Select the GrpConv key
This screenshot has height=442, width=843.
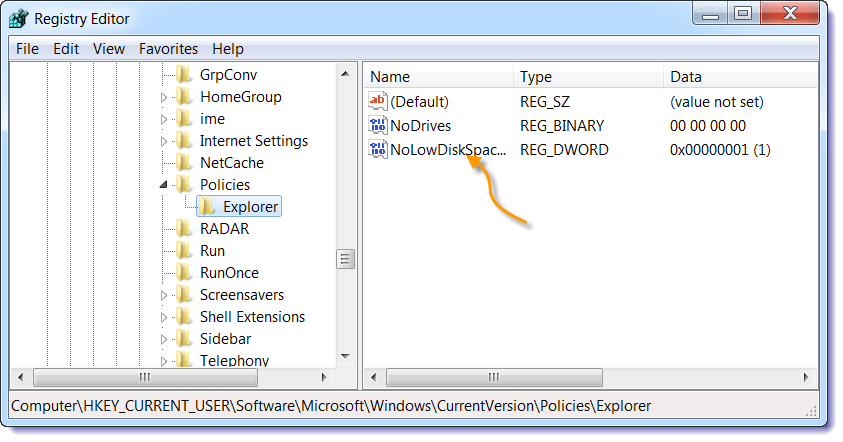[x=228, y=75]
